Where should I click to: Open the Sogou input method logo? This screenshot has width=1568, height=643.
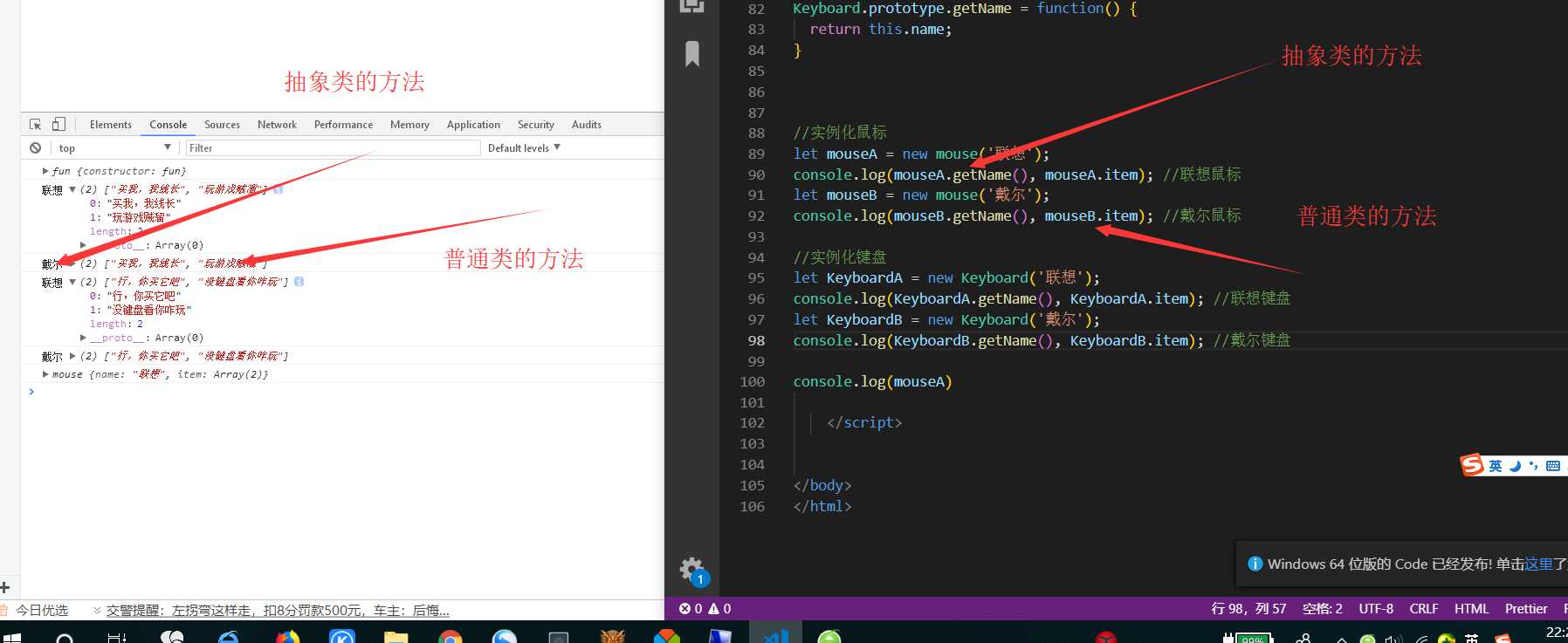pos(1472,465)
